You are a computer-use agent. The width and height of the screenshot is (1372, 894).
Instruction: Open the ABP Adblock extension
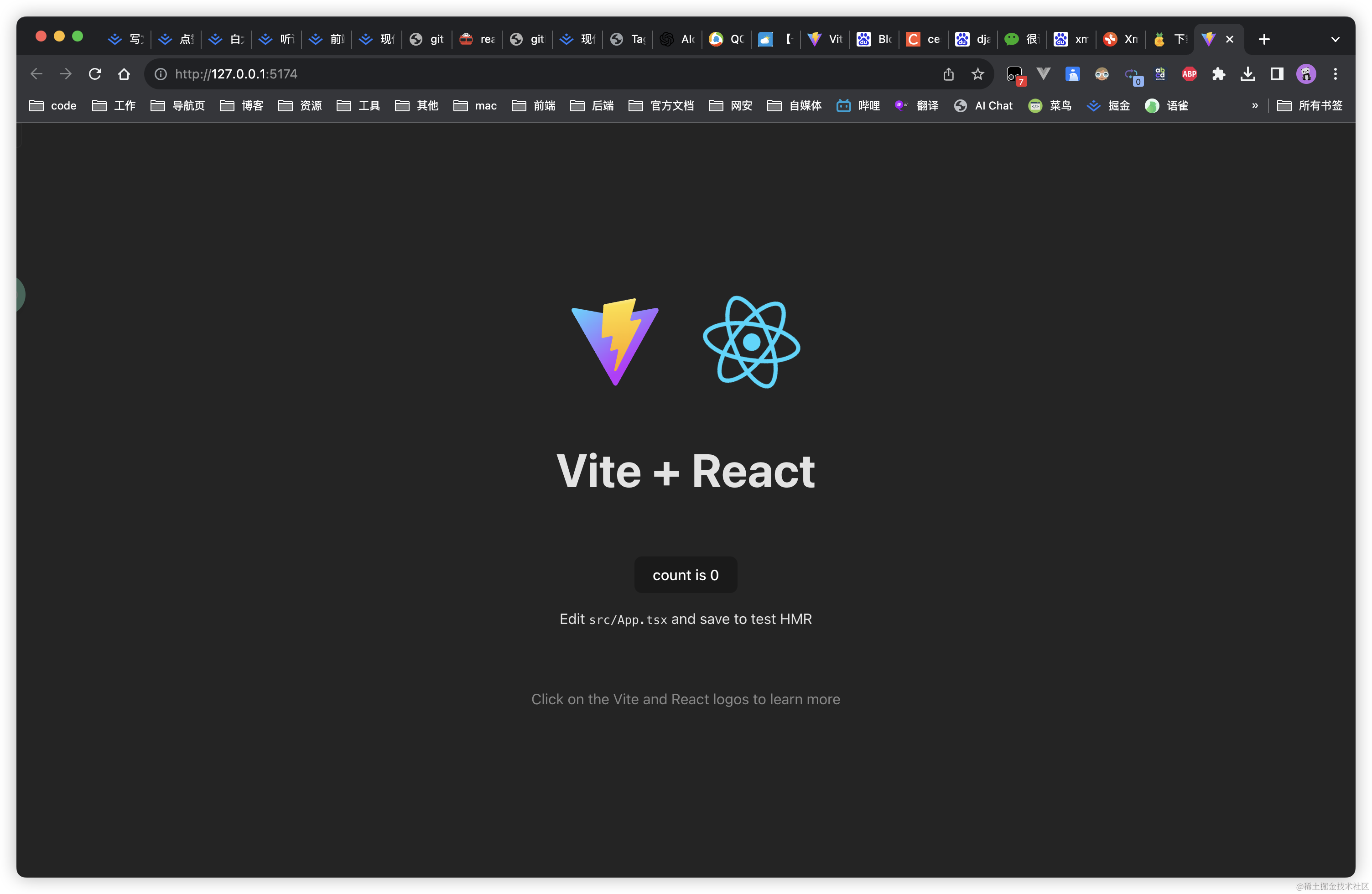click(1189, 74)
